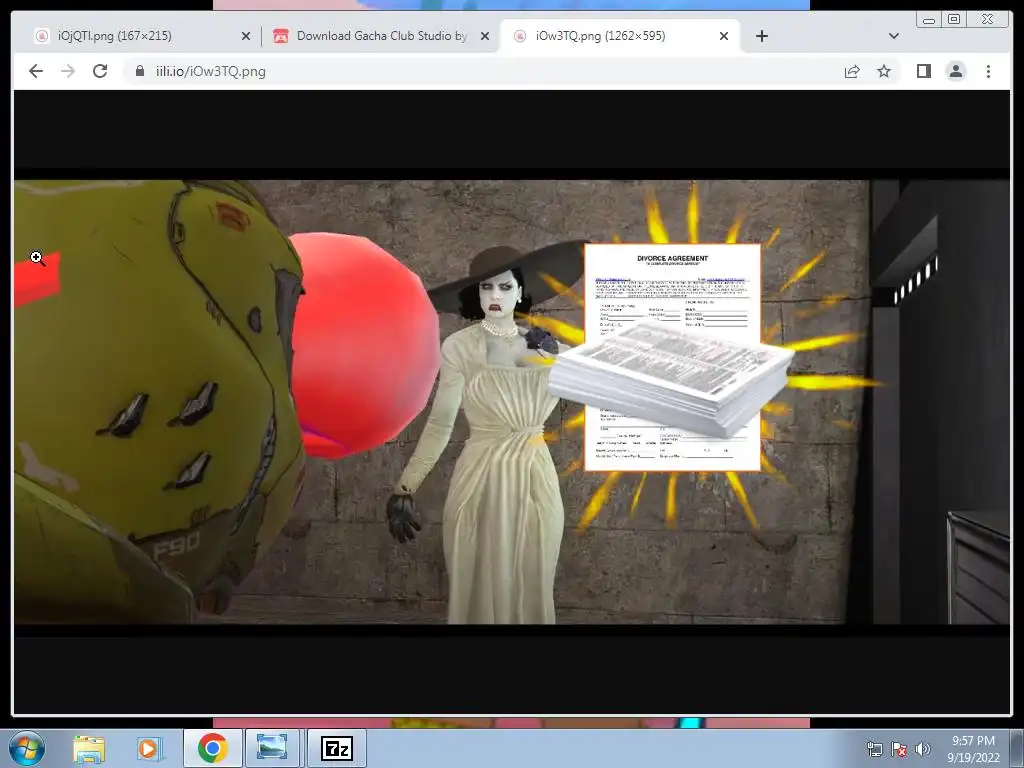The width and height of the screenshot is (1024, 768).
Task: Open the Windows Start menu
Action: 26,748
